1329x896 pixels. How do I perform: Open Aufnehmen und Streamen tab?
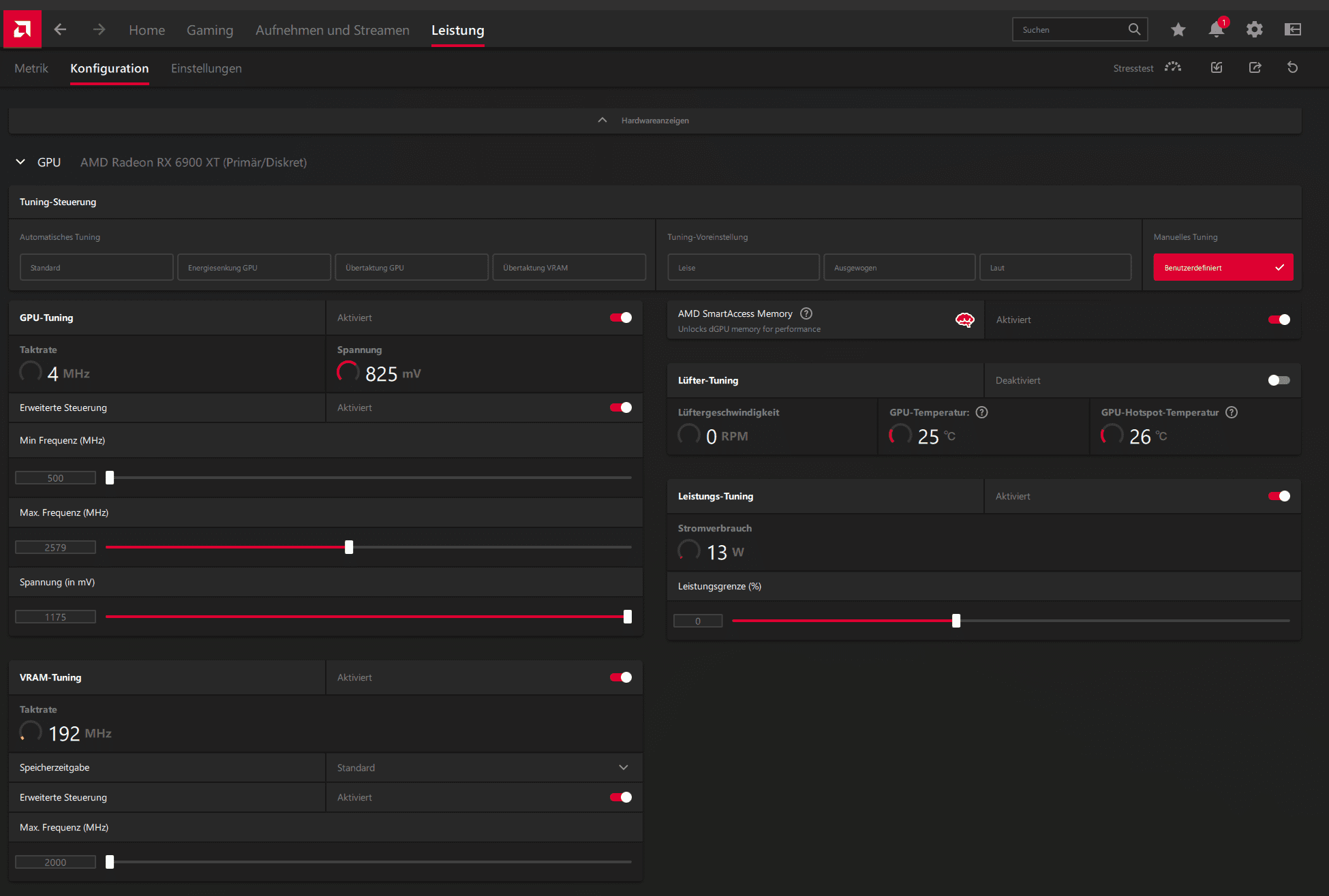(x=333, y=30)
